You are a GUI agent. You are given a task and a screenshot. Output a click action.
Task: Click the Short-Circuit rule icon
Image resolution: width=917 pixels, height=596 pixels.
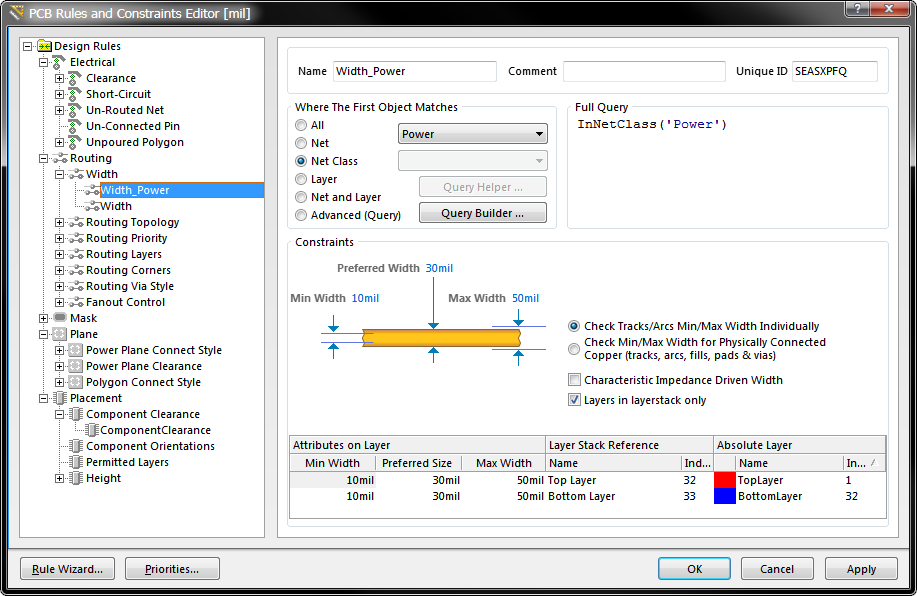(75, 94)
